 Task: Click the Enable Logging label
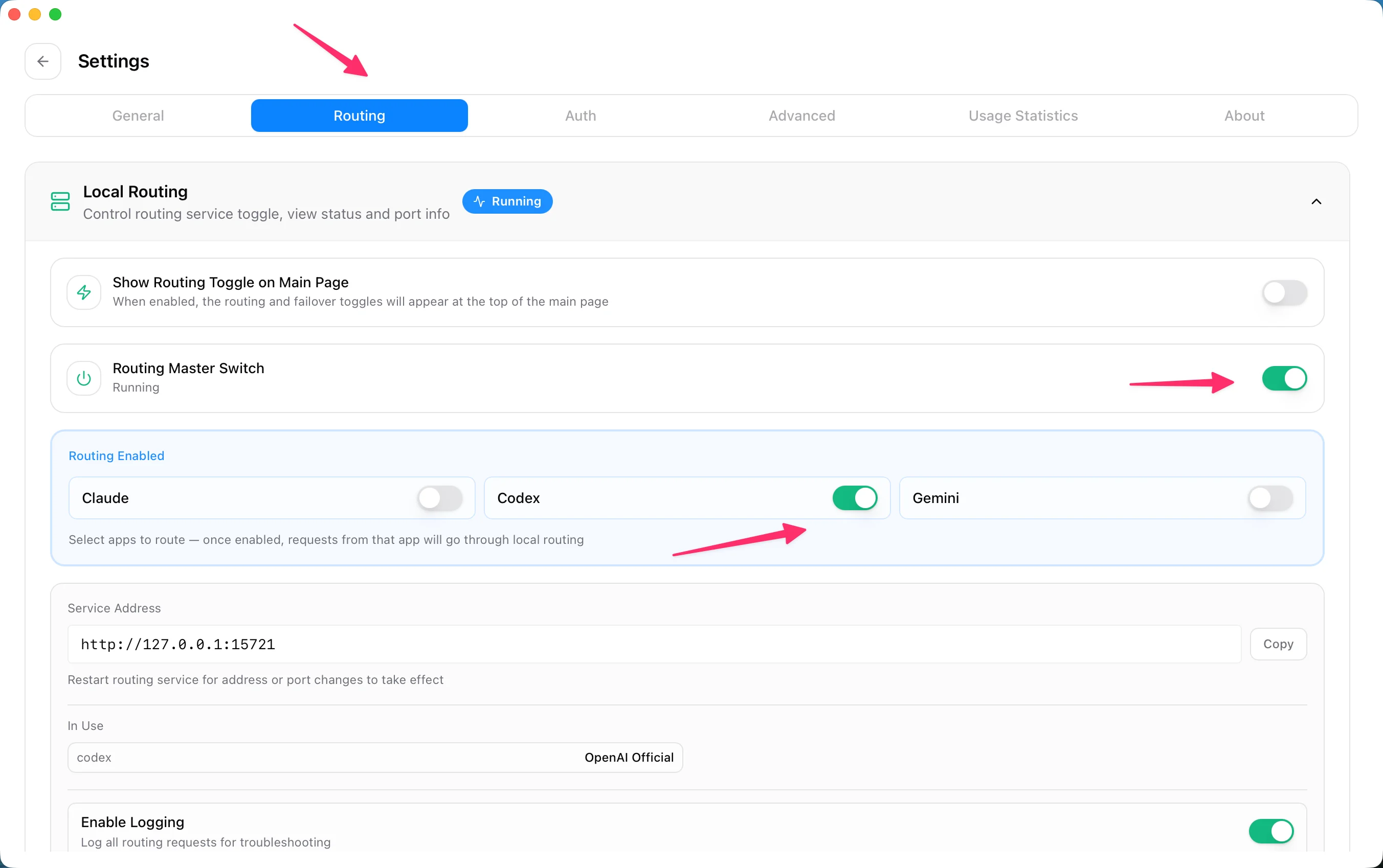click(132, 821)
